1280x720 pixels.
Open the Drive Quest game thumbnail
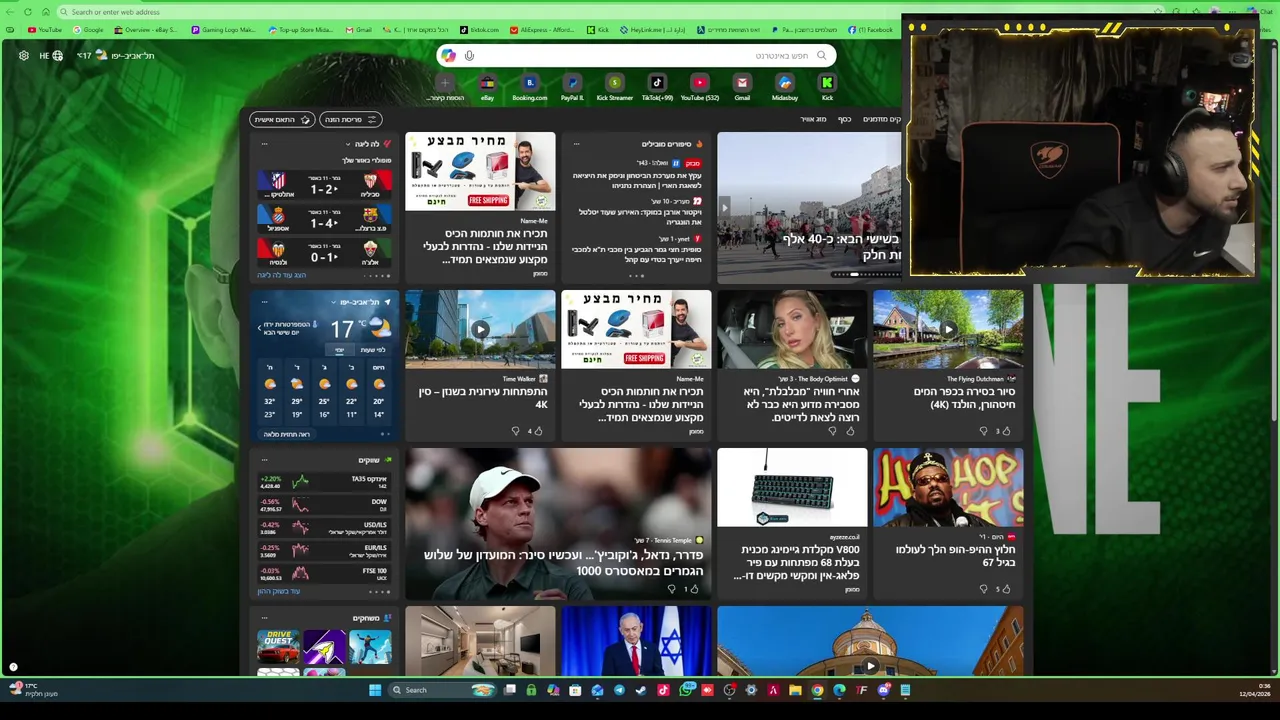(x=278, y=647)
